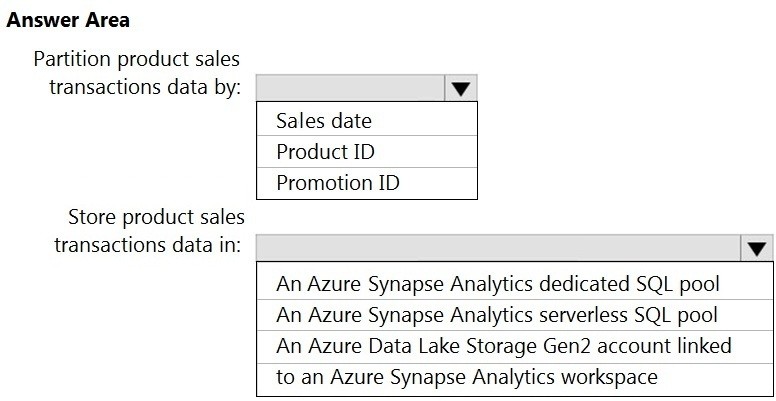Click the 'Partition product sales' label text
Screen dimensions: 776x401
pos(137,60)
